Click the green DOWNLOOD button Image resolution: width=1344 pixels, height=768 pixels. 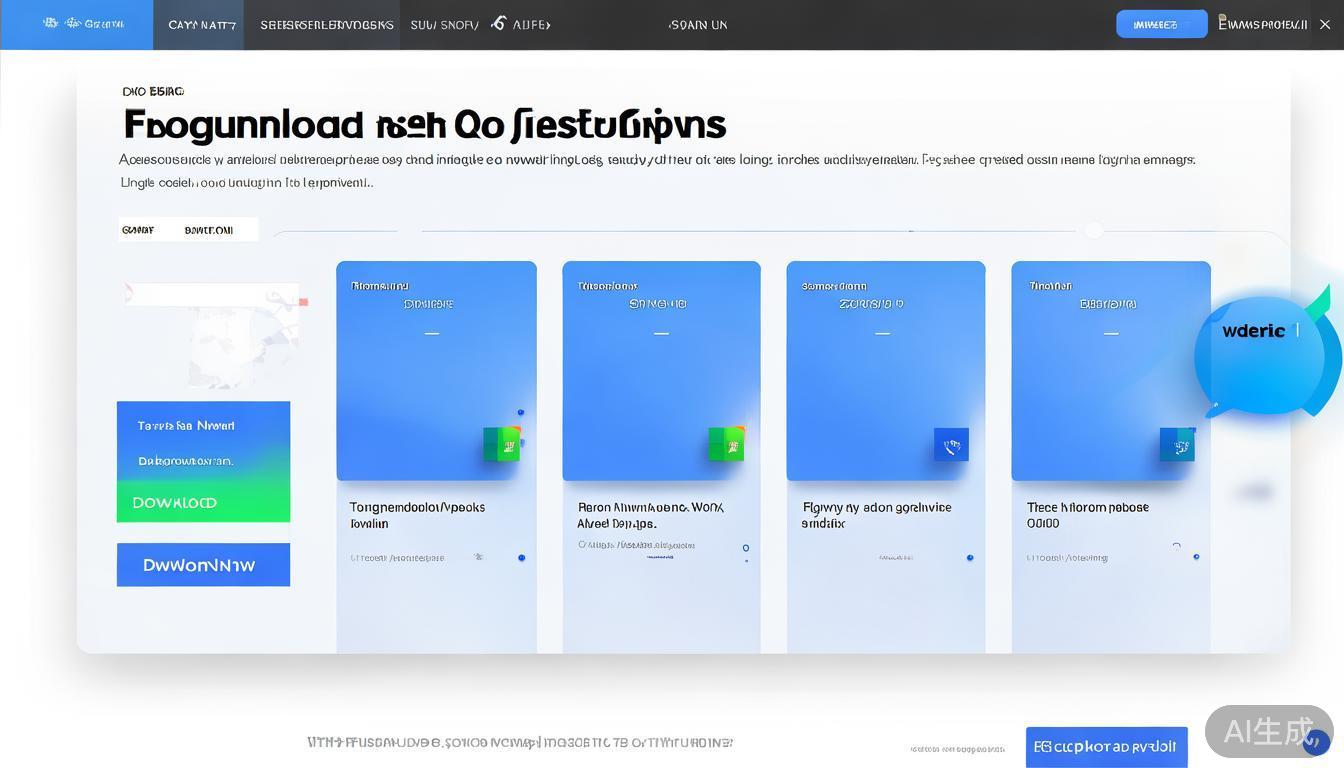pyautogui.click(x=203, y=502)
